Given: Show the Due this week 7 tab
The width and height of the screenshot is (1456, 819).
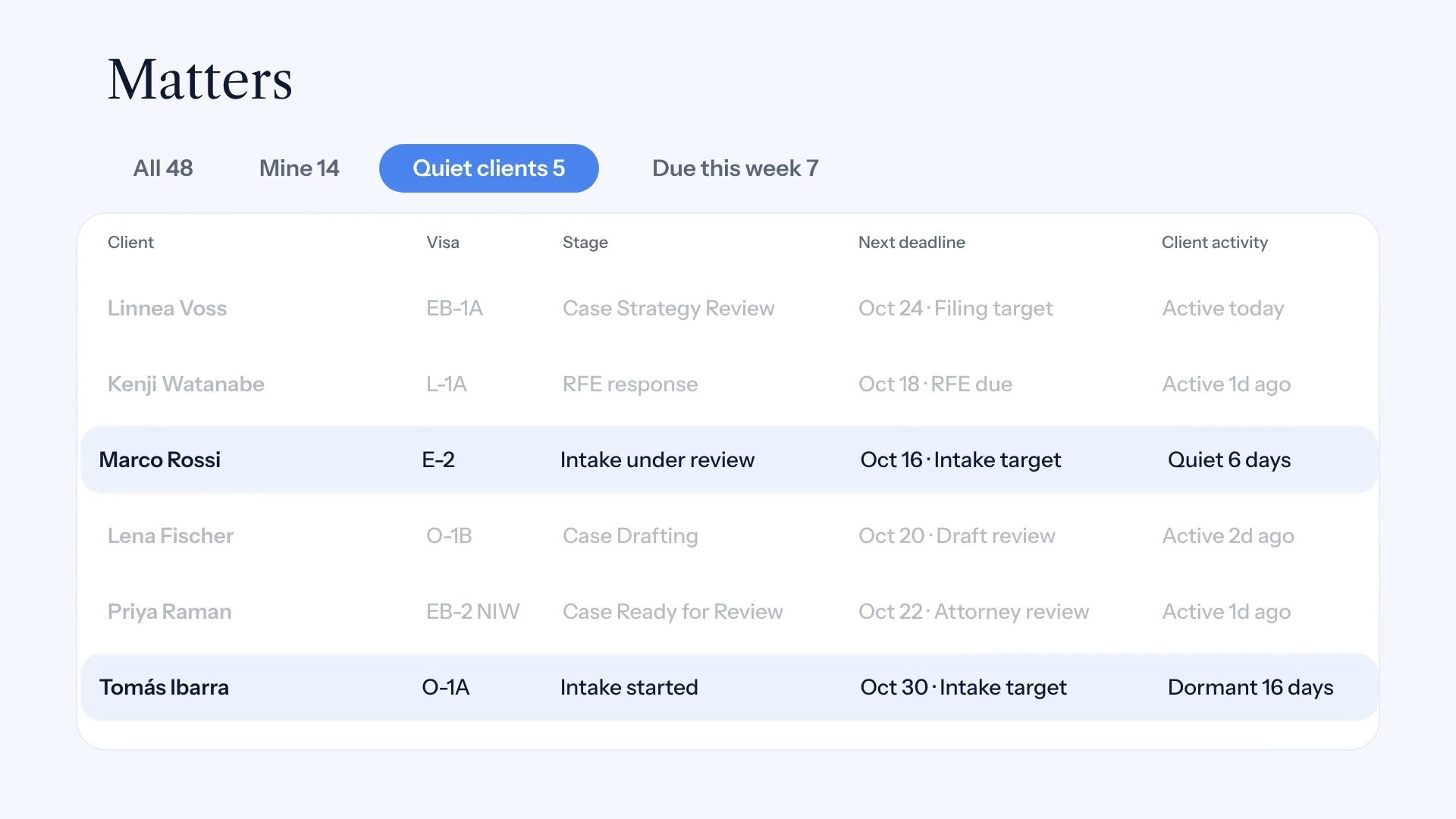Looking at the screenshot, I should point(735,168).
